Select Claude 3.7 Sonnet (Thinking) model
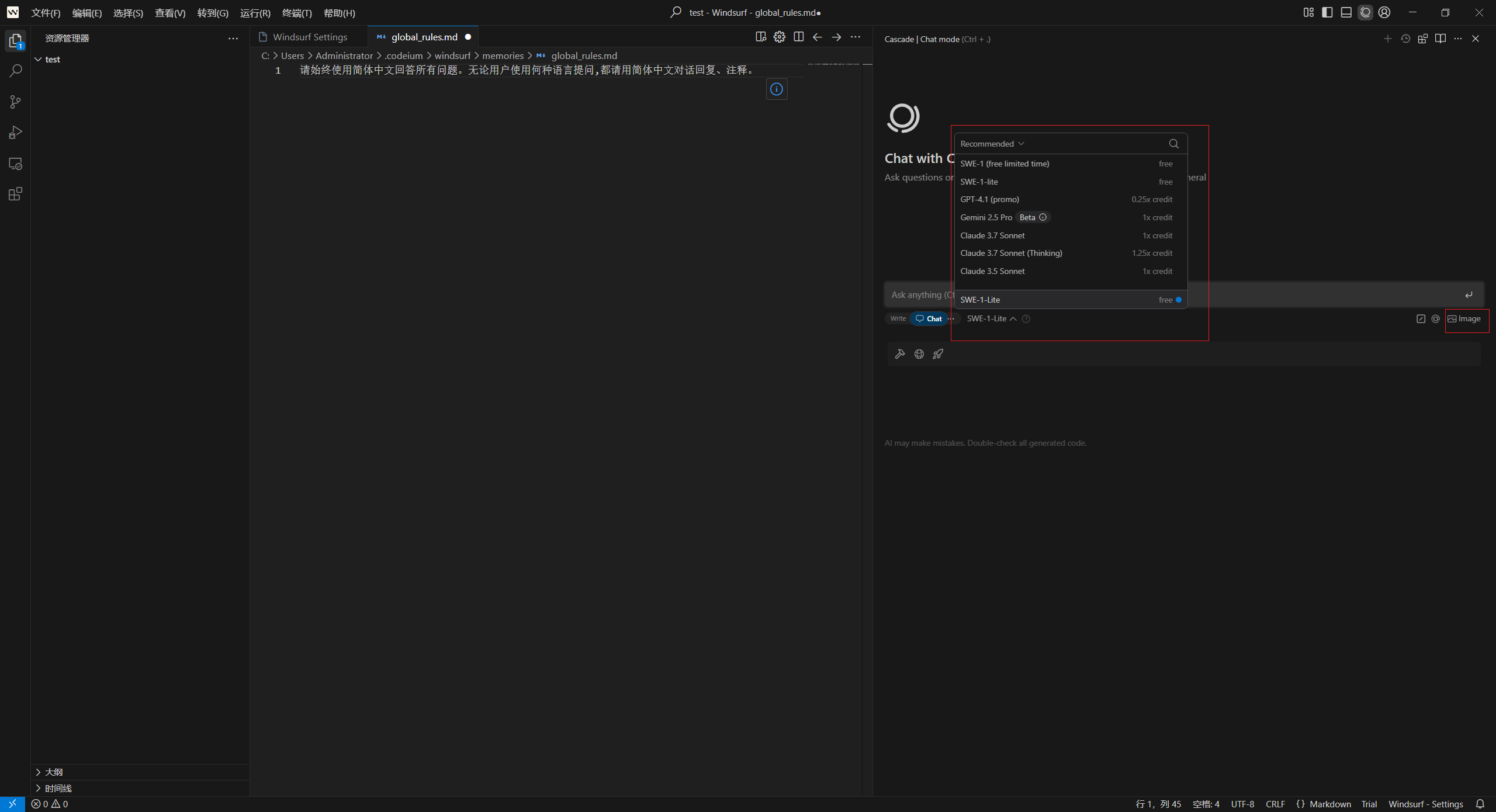 point(1011,253)
